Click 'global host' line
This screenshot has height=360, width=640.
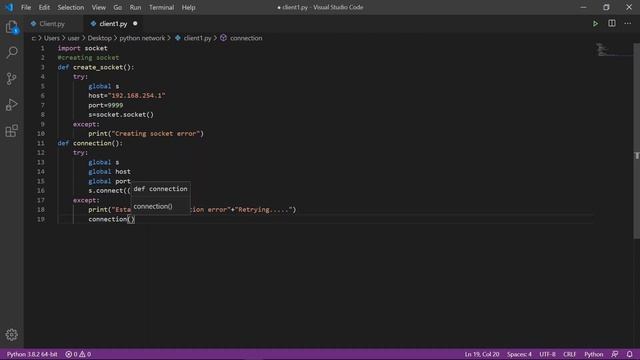109,172
